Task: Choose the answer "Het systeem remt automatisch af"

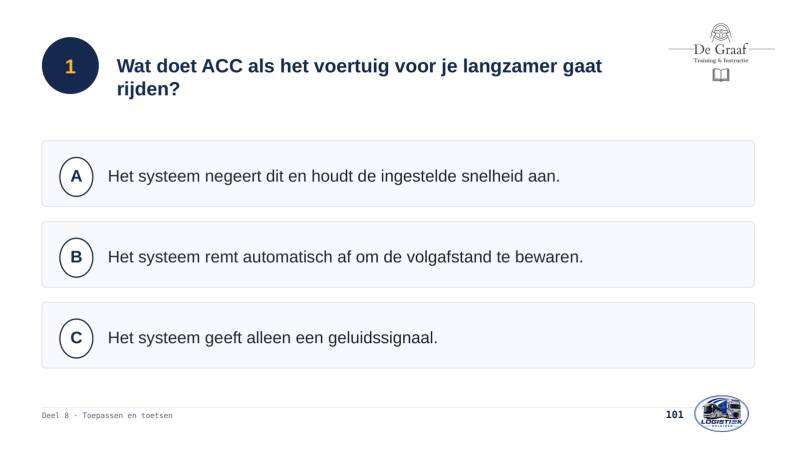Action: 398,254
